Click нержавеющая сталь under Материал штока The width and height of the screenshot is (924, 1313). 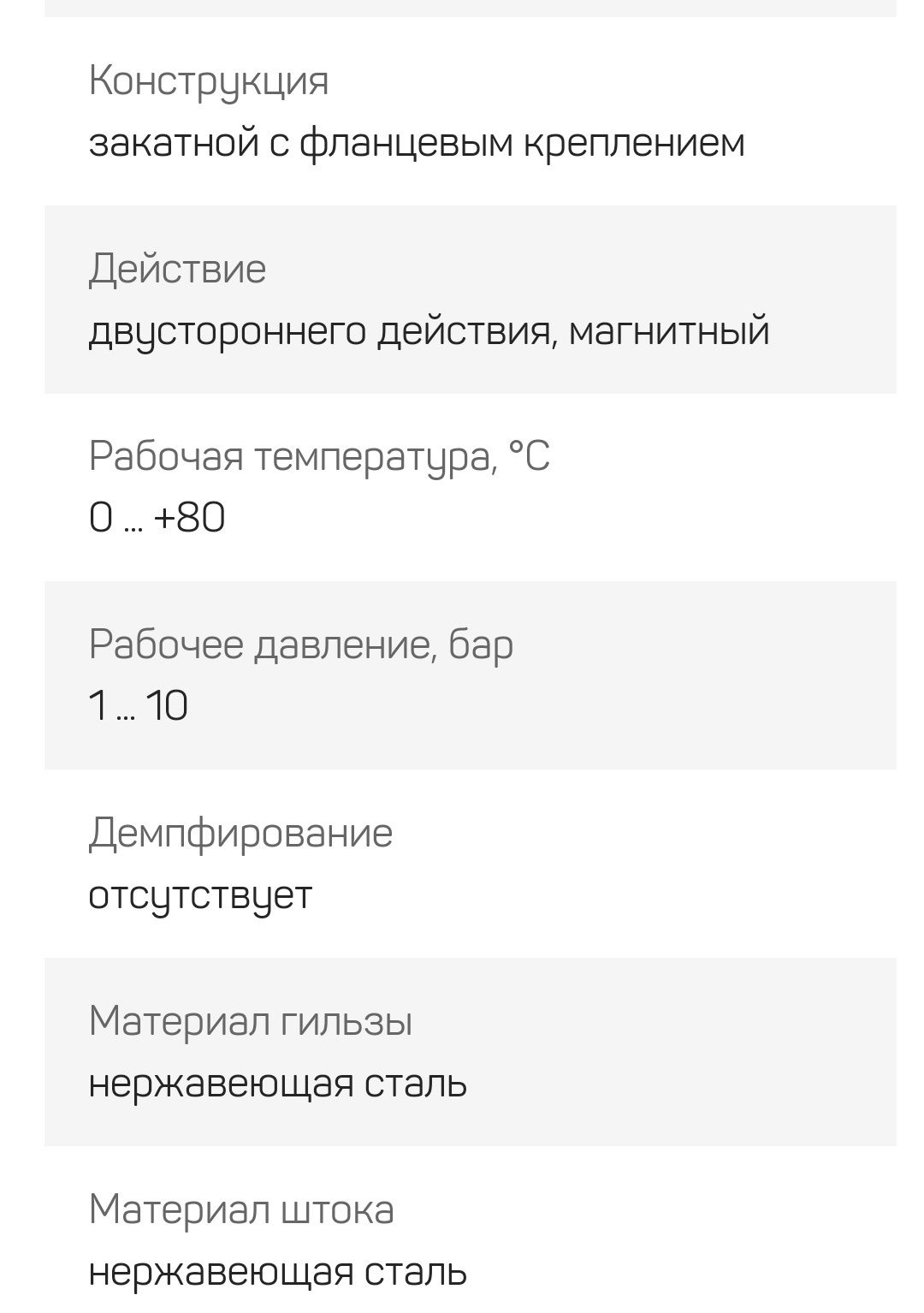pos(277,1273)
